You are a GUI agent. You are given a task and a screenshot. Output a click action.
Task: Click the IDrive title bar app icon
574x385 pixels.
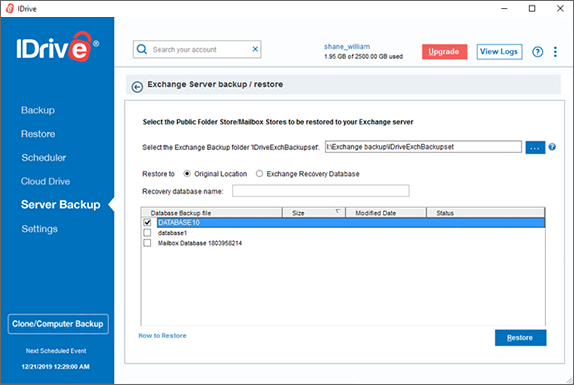coord(10,8)
